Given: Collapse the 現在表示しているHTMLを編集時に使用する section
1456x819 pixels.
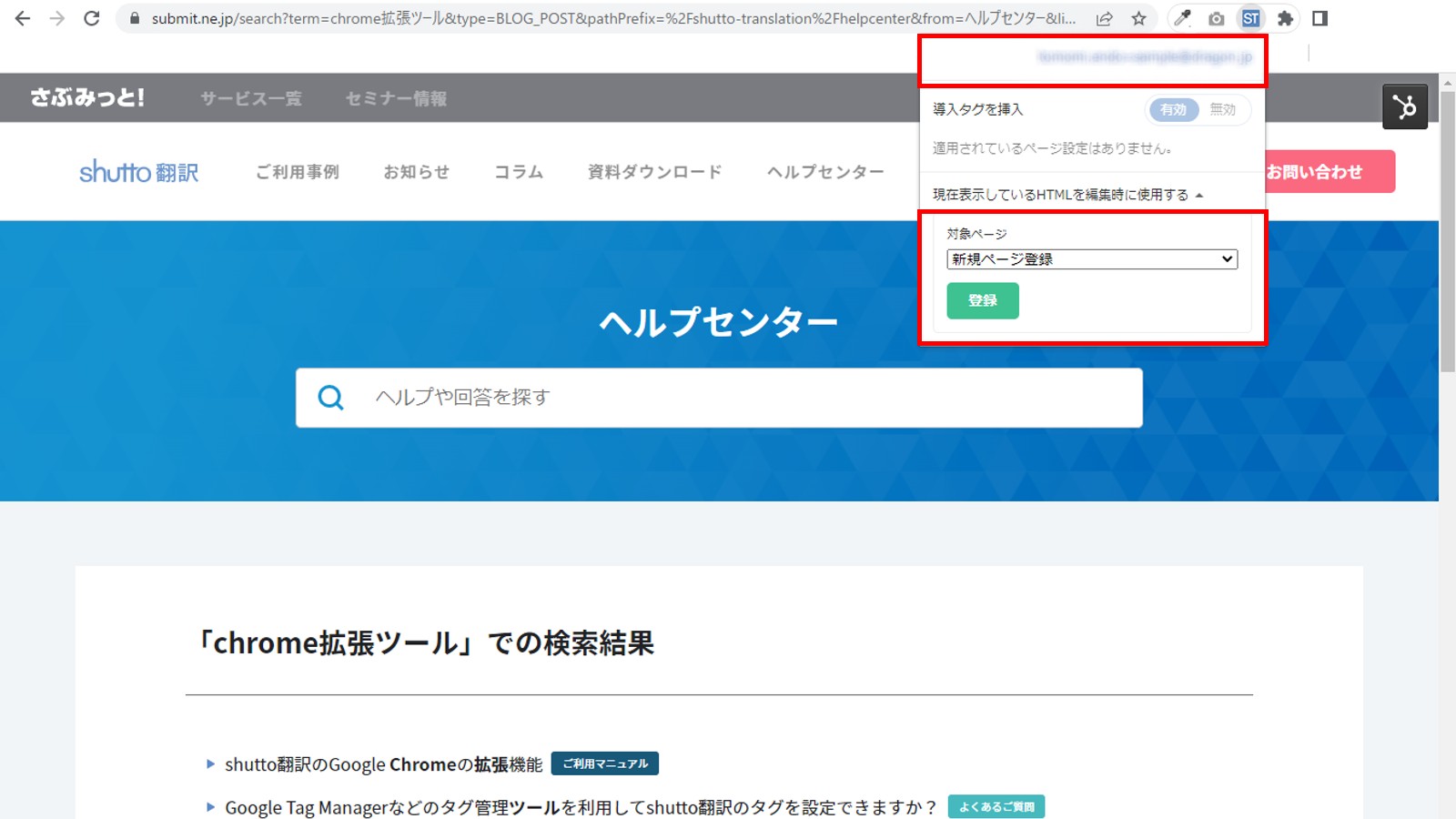Looking at the screenshot, I should point(1066,193).
